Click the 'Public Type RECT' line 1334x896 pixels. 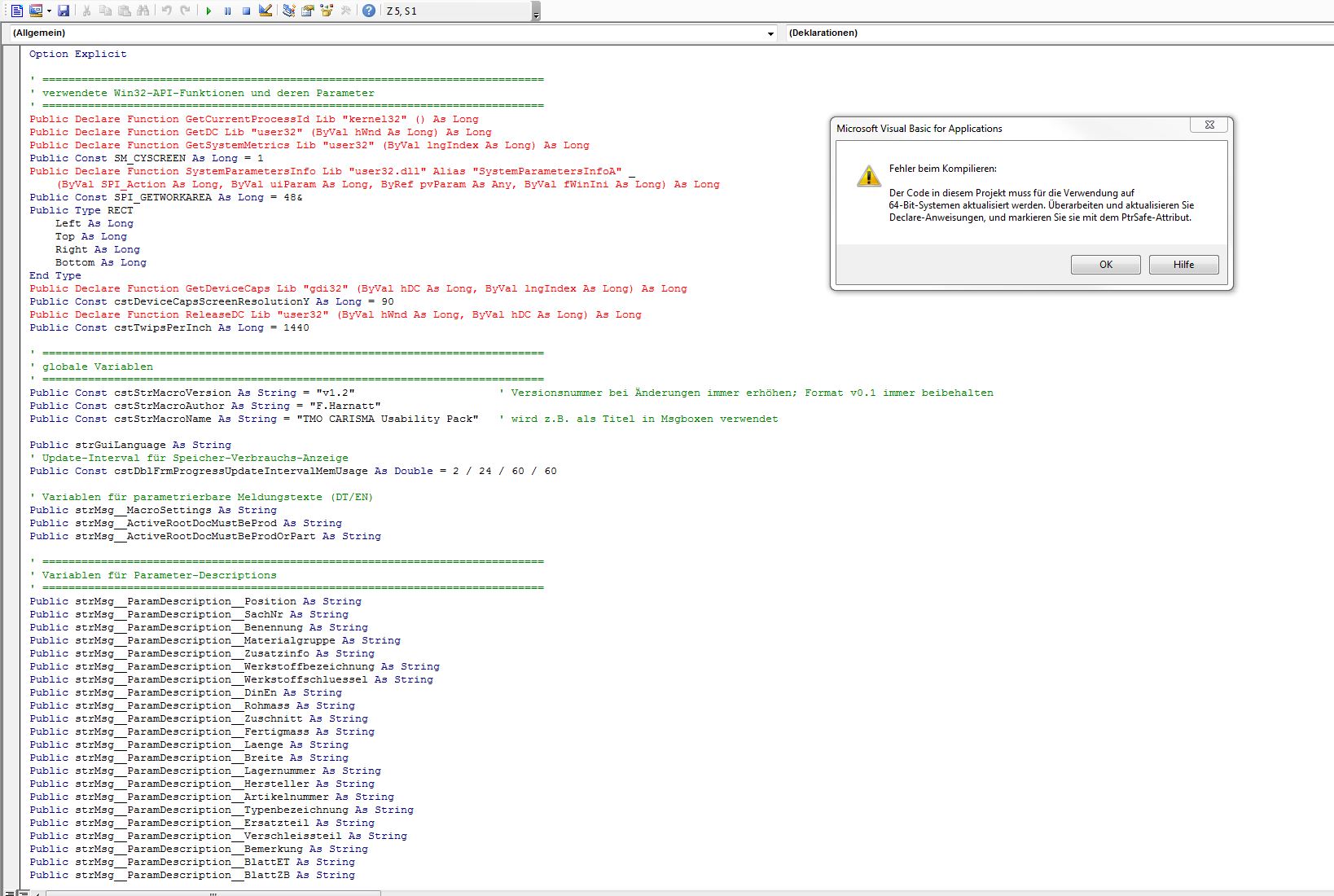[x=81, y=210]
